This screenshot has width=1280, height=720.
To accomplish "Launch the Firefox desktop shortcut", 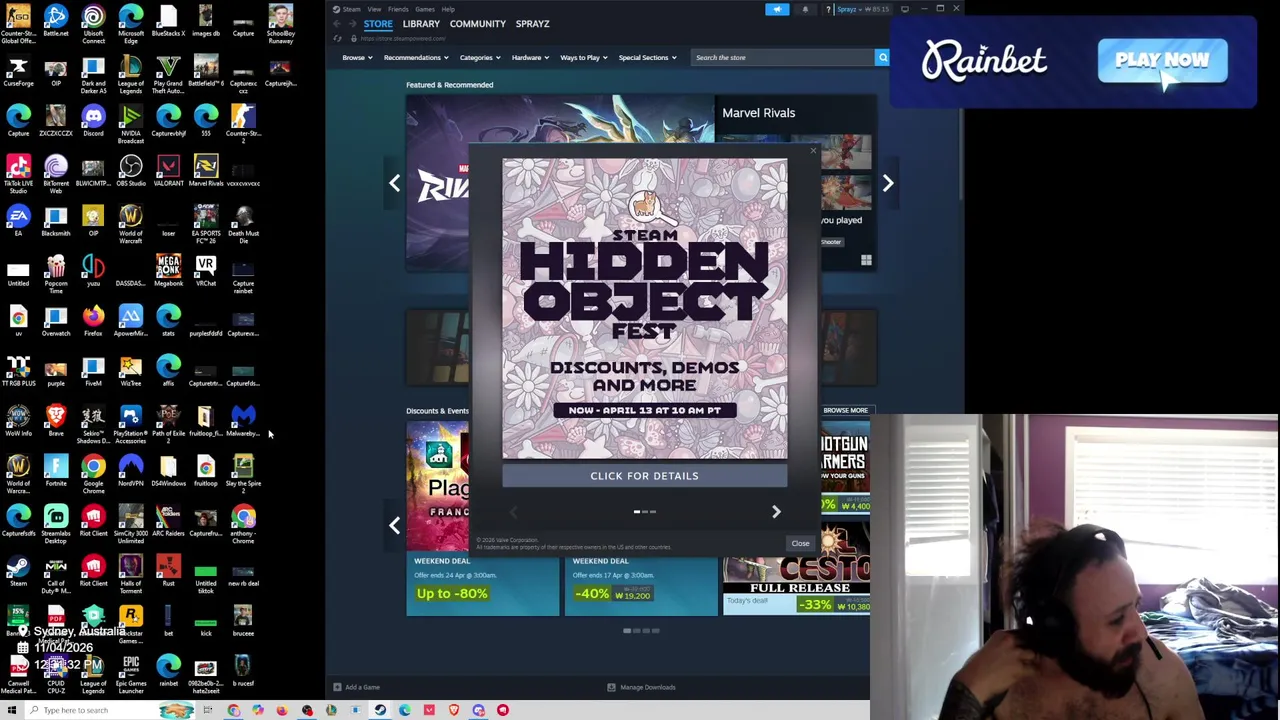I will [93, 321].
